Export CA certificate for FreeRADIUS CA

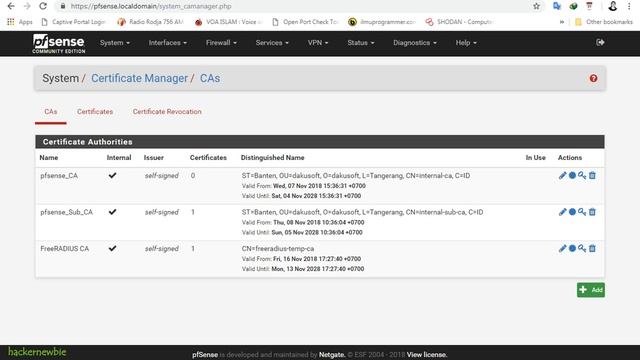pos(572,248)
